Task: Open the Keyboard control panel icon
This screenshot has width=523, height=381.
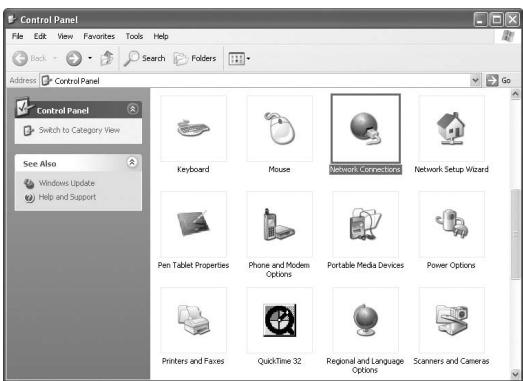Action: 193,128
